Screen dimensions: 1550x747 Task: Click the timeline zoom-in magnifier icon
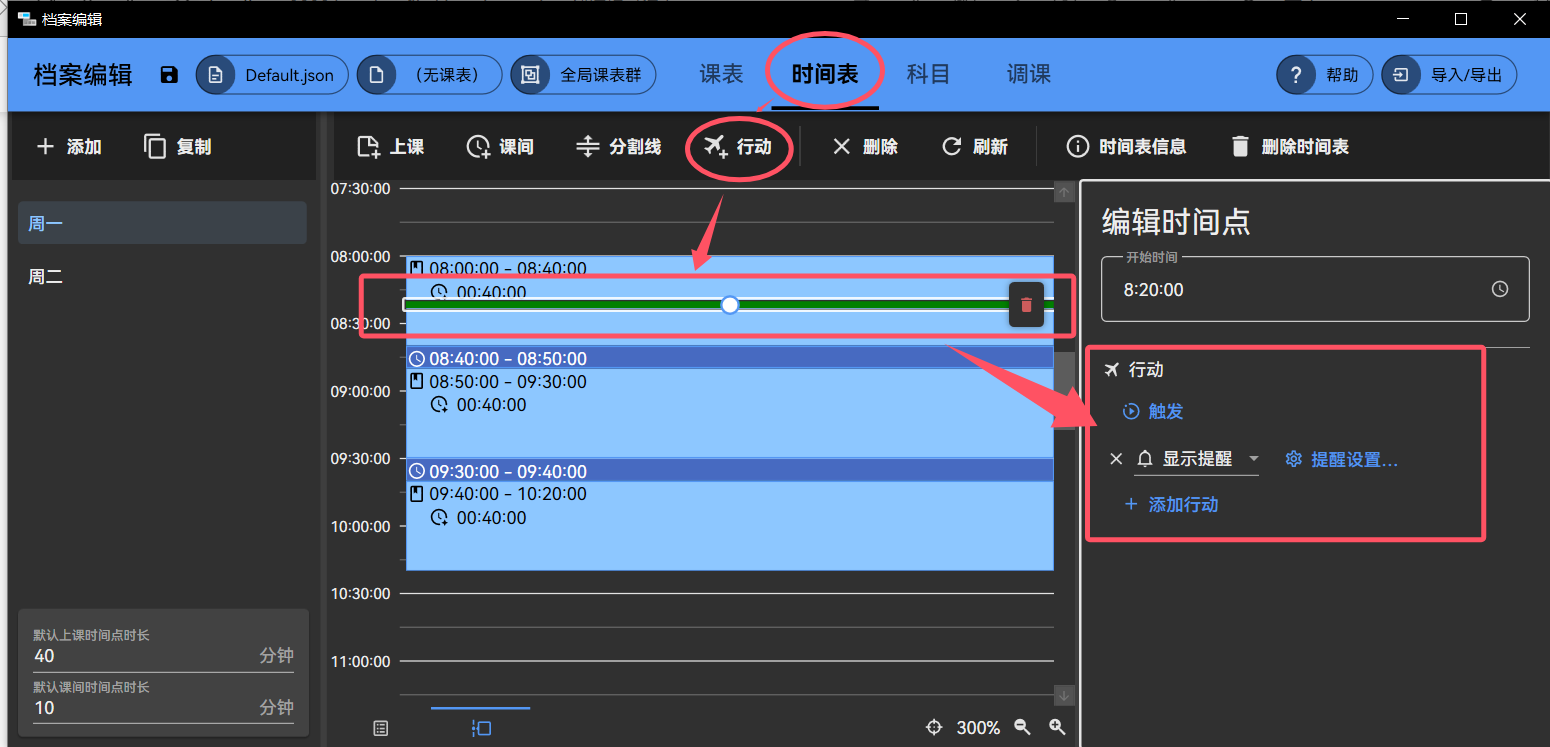pyautogui.click(x=1057, y=727)
